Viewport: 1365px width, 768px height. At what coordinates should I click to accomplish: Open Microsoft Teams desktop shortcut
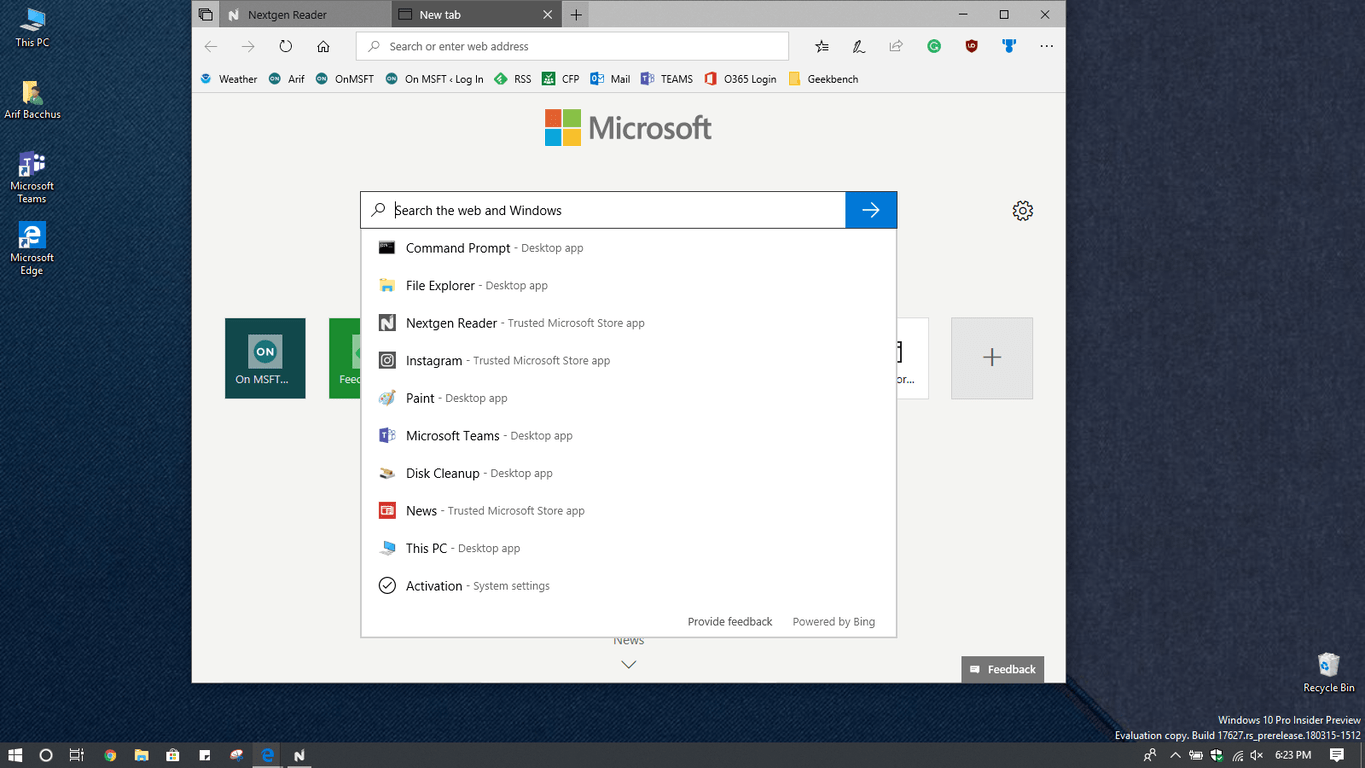point(32,178)
